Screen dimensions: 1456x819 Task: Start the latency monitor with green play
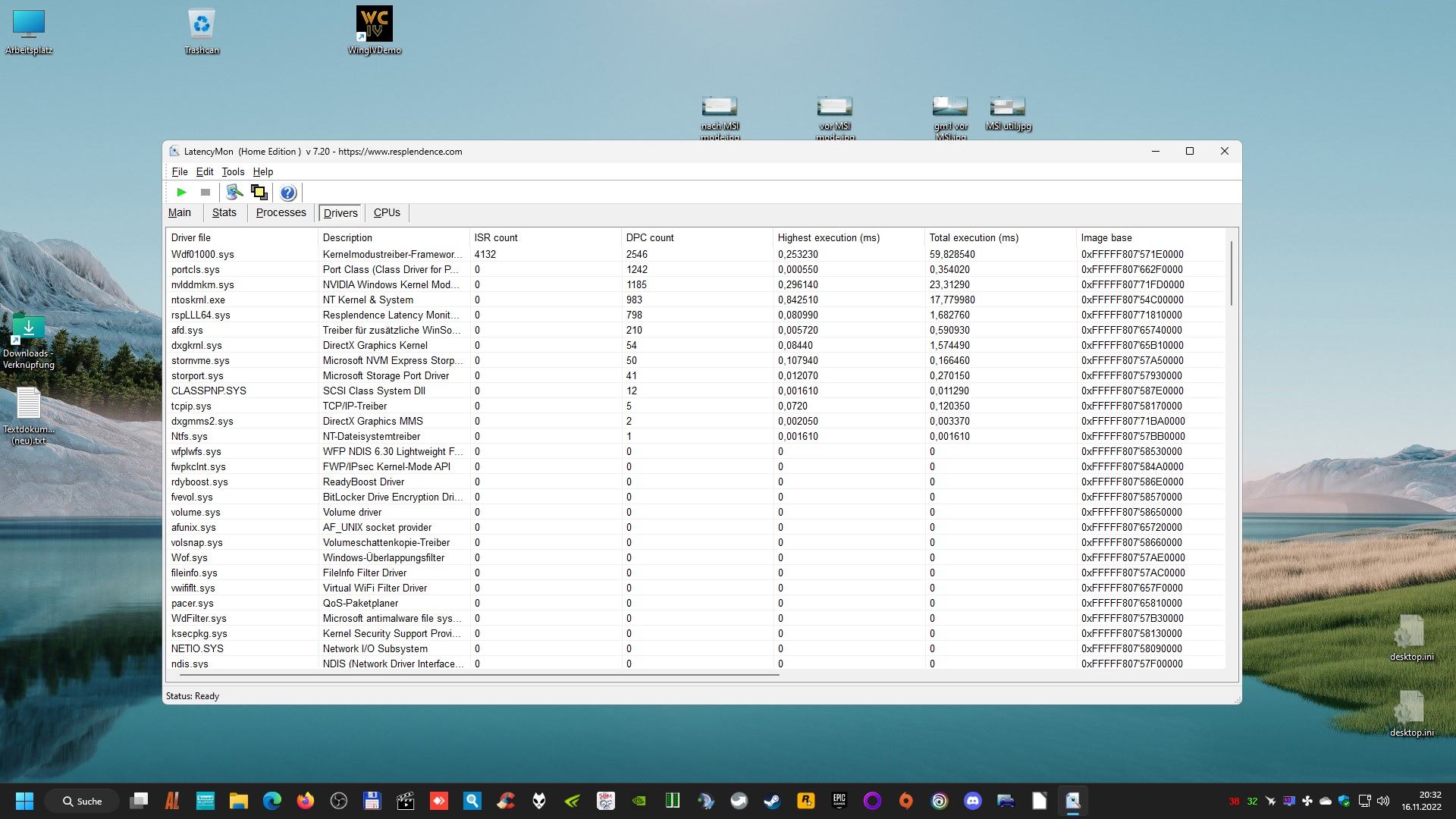point(181,193)
